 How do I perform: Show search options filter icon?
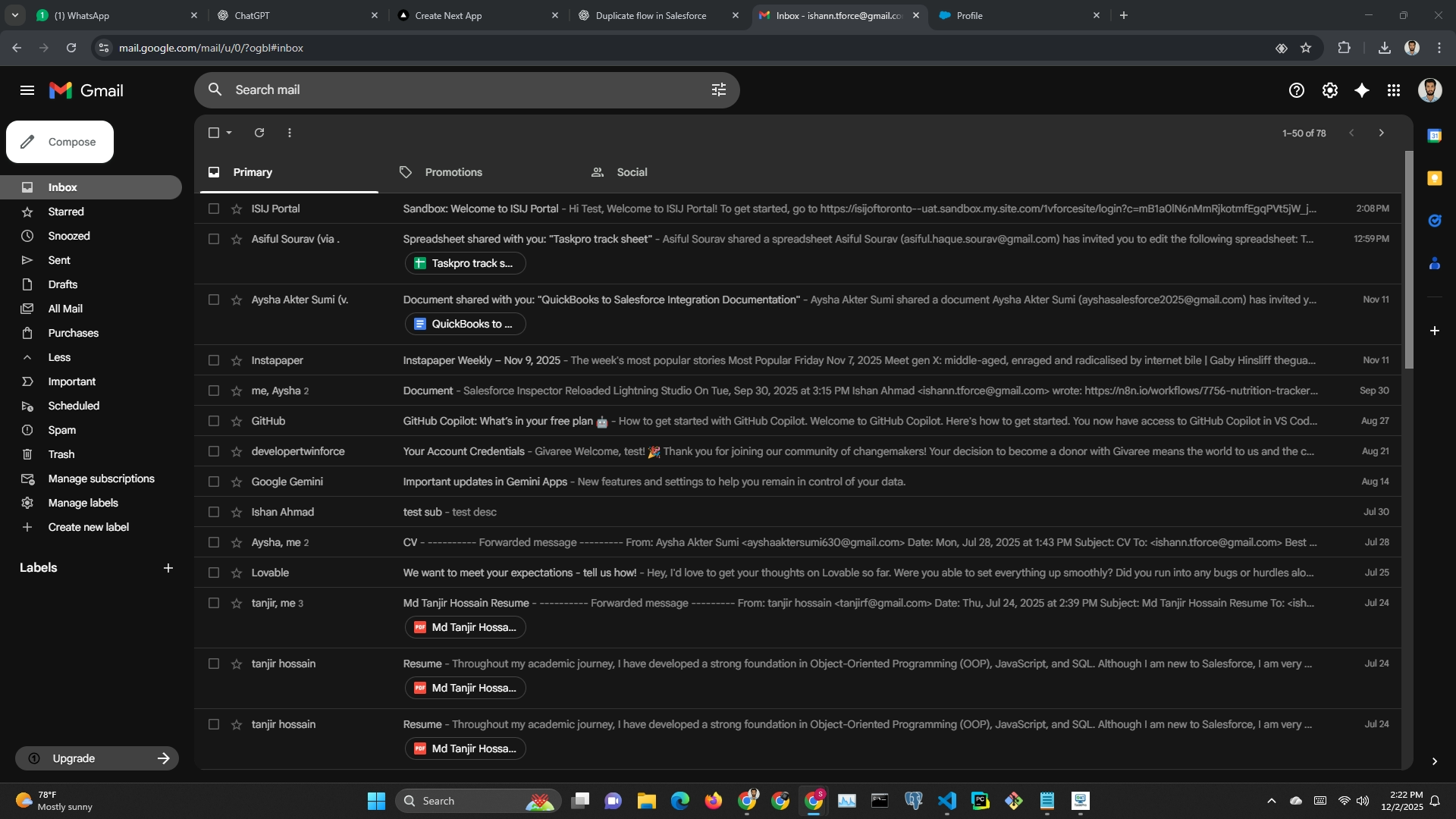(719, 90)
